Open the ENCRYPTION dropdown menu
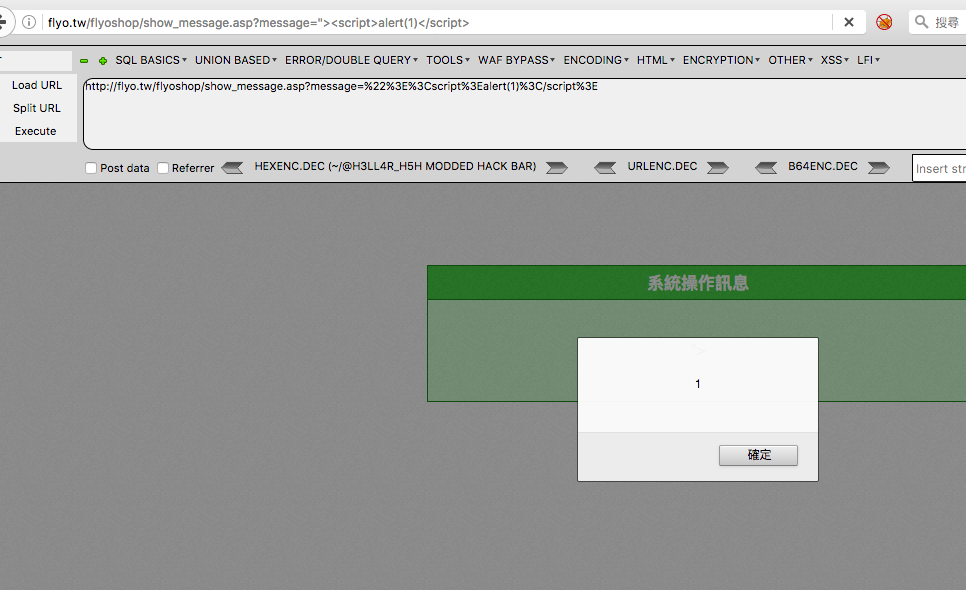Image resolution: width=966 pixels, height=590 pixels. pyautogui.click(x=721, y=60)
